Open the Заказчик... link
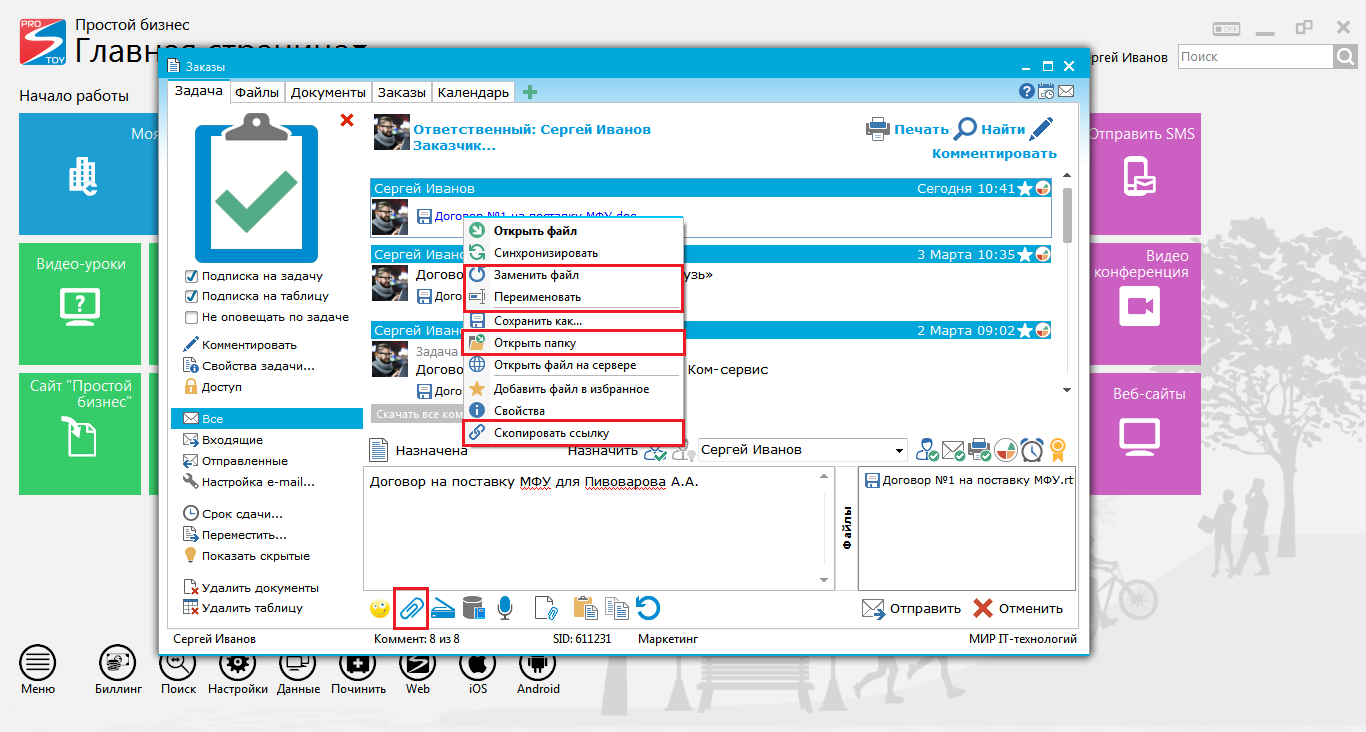 point(454,145)
